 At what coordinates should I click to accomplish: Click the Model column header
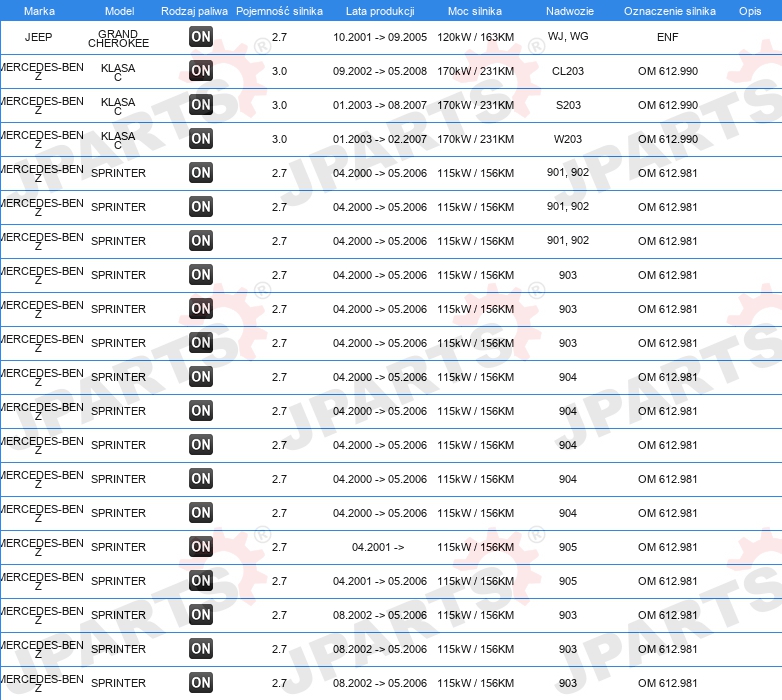(x=120, y=11)
